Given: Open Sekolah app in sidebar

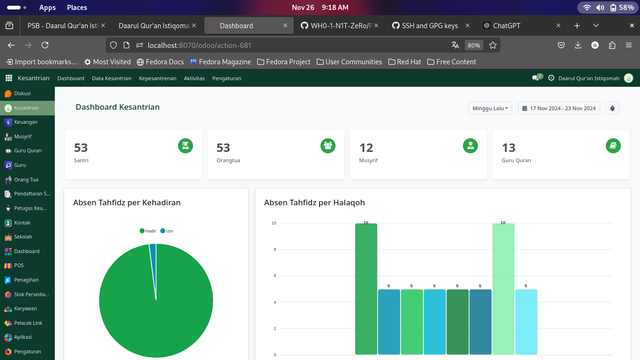Looking at the screenshot, I should [27, 237].
